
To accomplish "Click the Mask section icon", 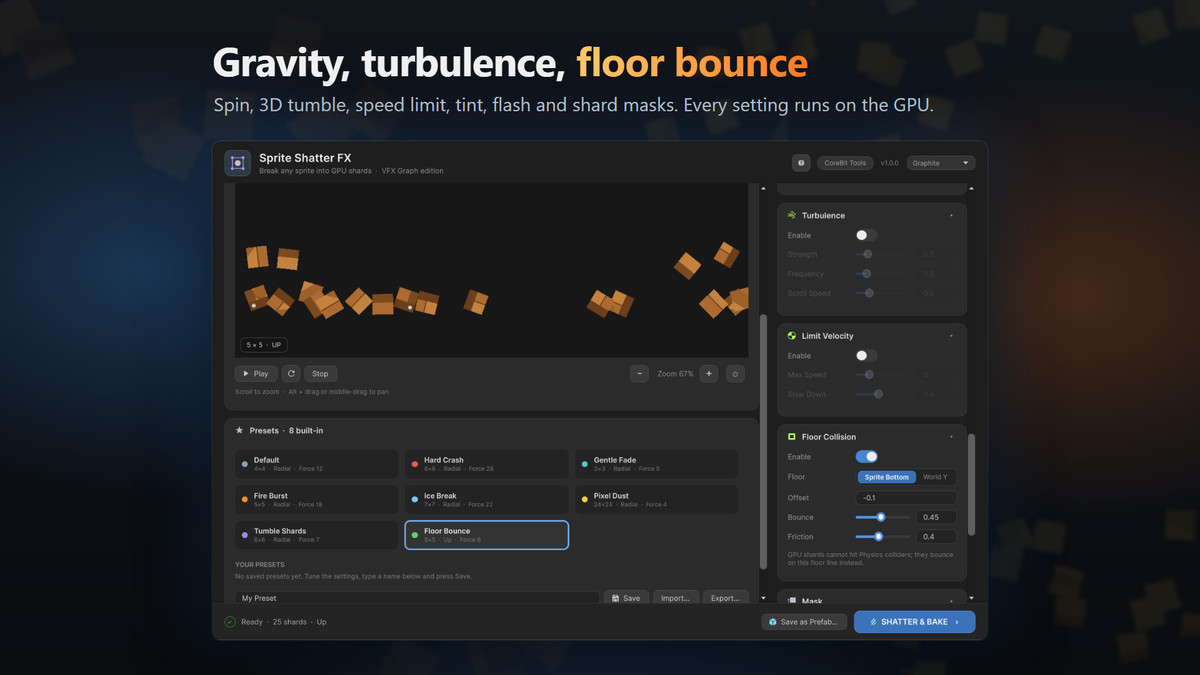I will click(x=792, y=601).
